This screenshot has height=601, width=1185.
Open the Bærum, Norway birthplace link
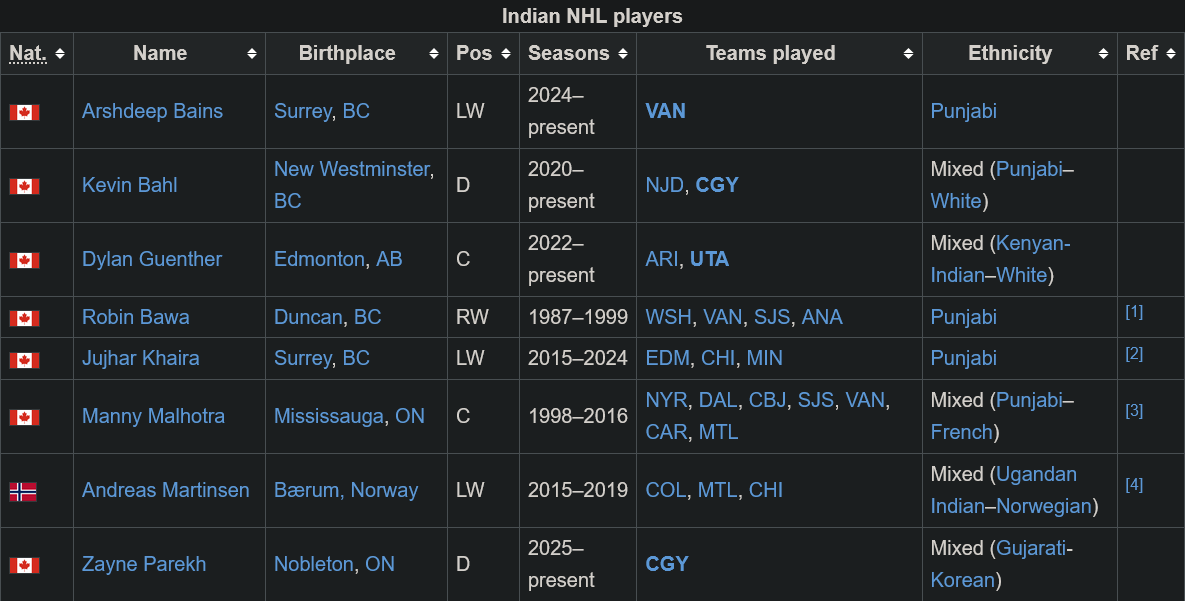[x=346, y=490]
